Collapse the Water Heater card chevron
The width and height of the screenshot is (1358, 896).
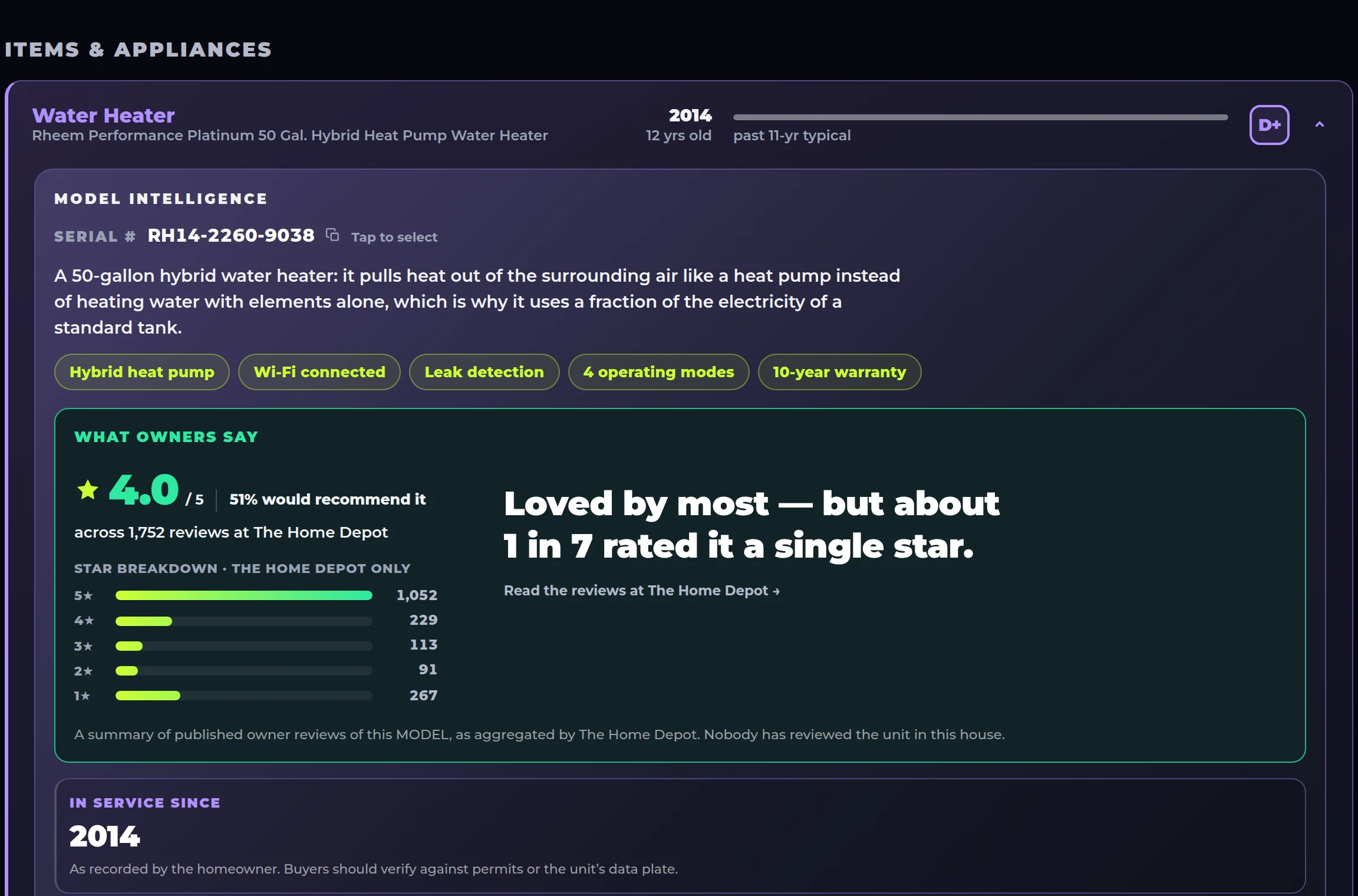[1320, 124]
